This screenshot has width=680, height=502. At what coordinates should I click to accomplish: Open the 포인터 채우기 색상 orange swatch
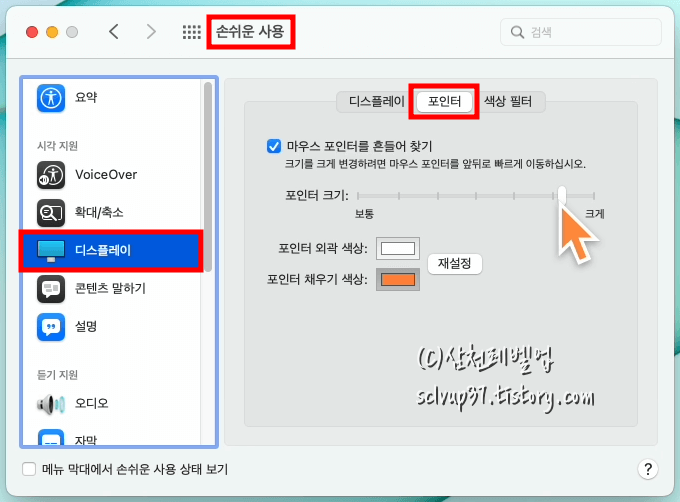[398, 280]
